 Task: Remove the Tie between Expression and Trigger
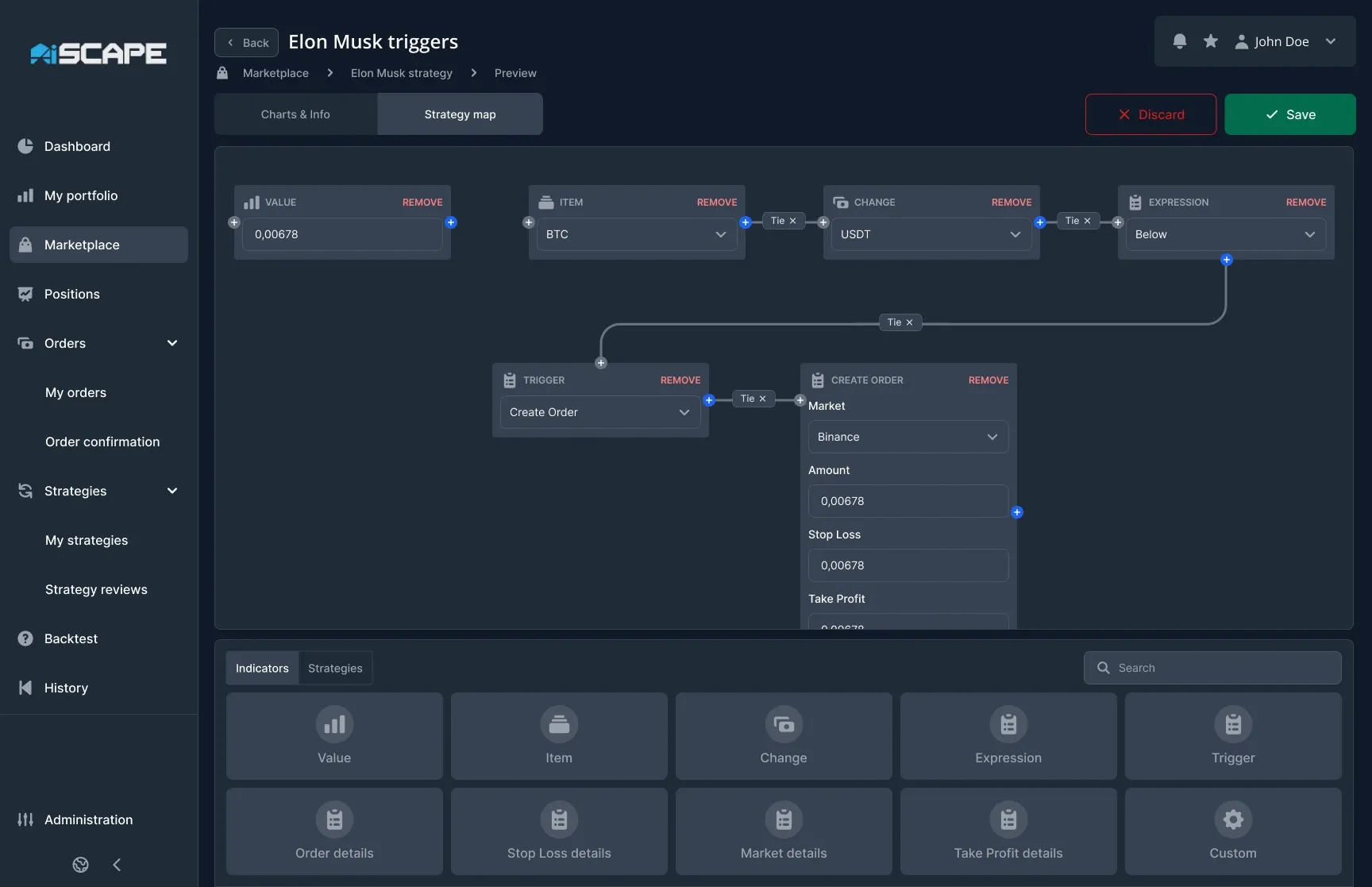909,322
